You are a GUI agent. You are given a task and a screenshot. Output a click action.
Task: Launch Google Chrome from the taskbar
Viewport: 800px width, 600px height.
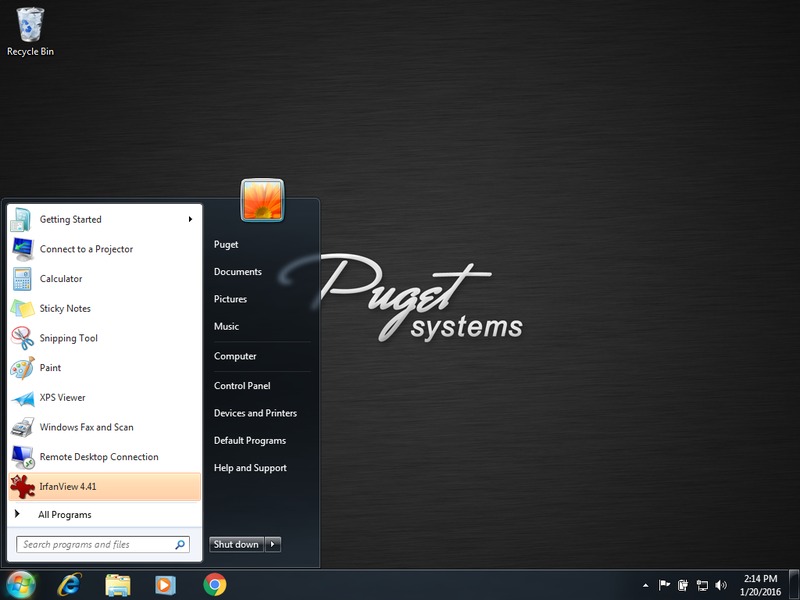click(x=215, y=585)
